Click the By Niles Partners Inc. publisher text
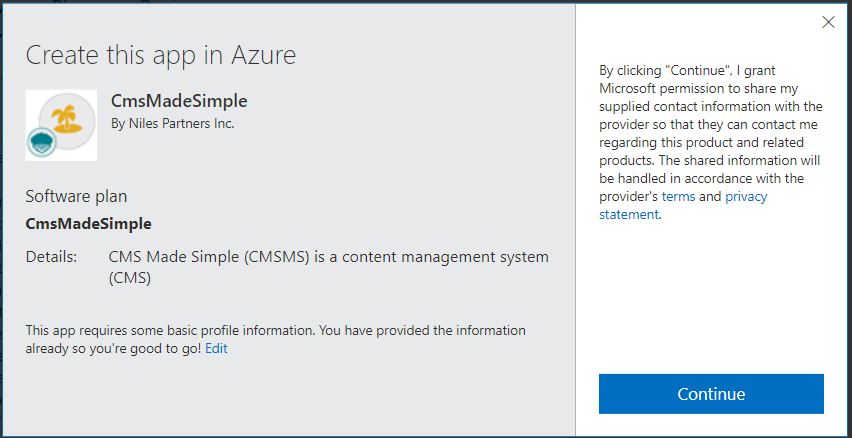This screenshot has width=852, height=438. 172,124
